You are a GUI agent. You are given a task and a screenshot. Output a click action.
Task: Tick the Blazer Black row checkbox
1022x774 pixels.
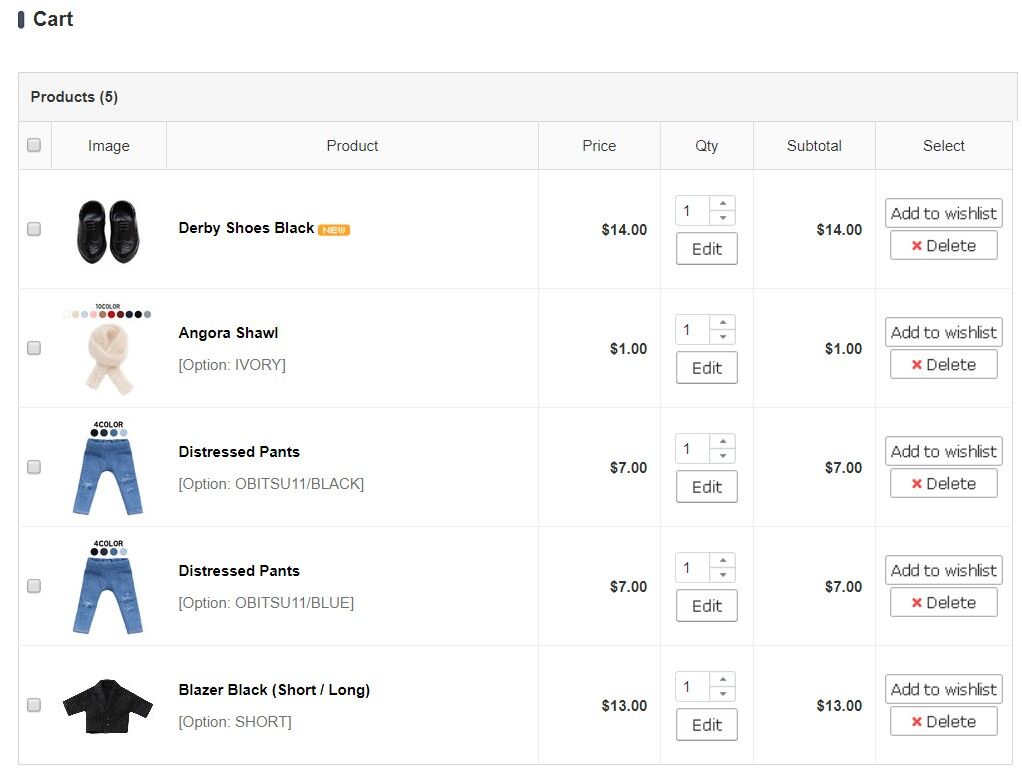tap(34, 706)
